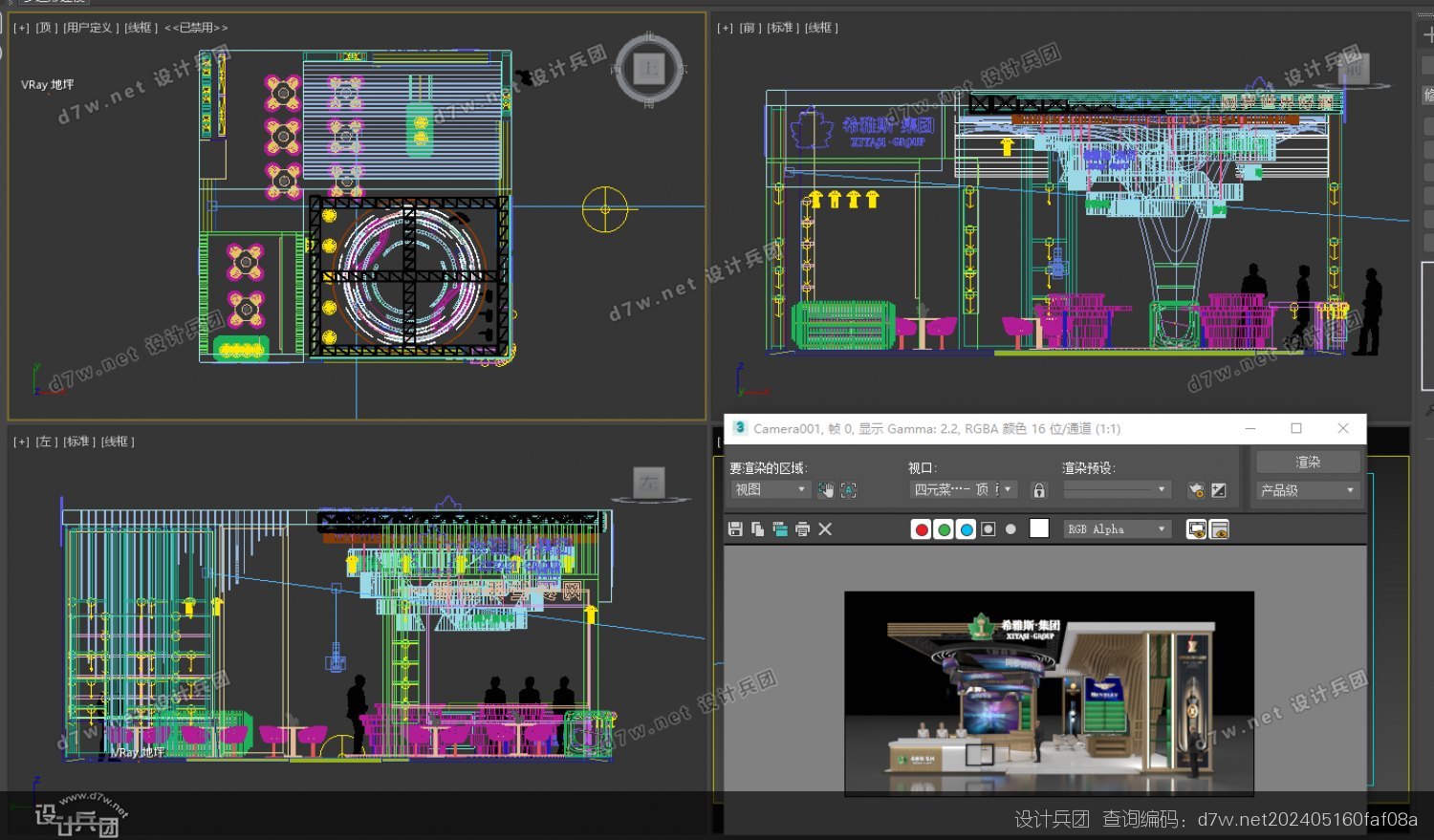The width and height of the screenshot is (1434, 840).
Task: Open [线框] menu in left viewport
Action: pyautogui.click(x=119, y=442)
